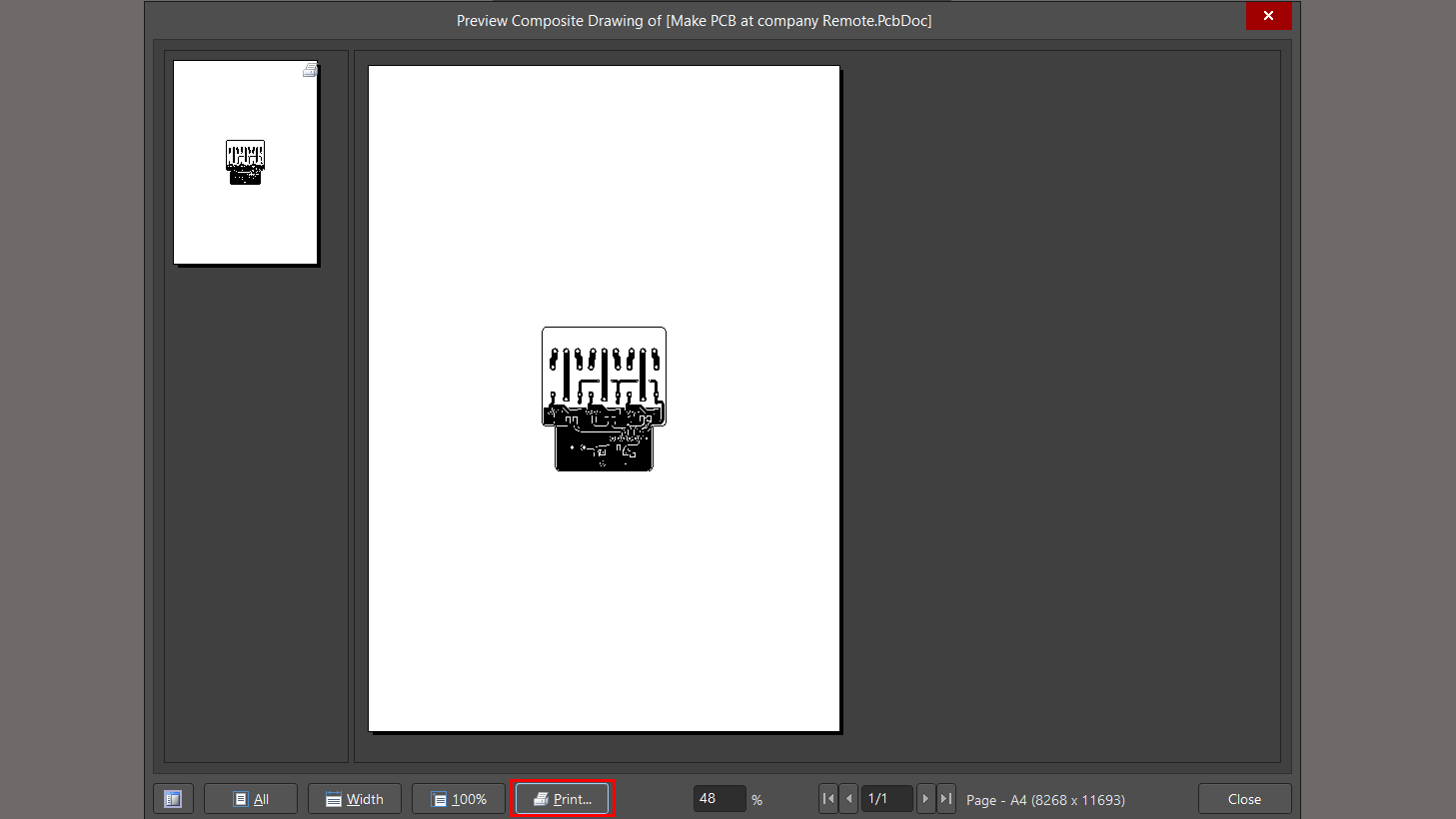
Task: Jump to the last page arrow
Action: coord(945,799)
